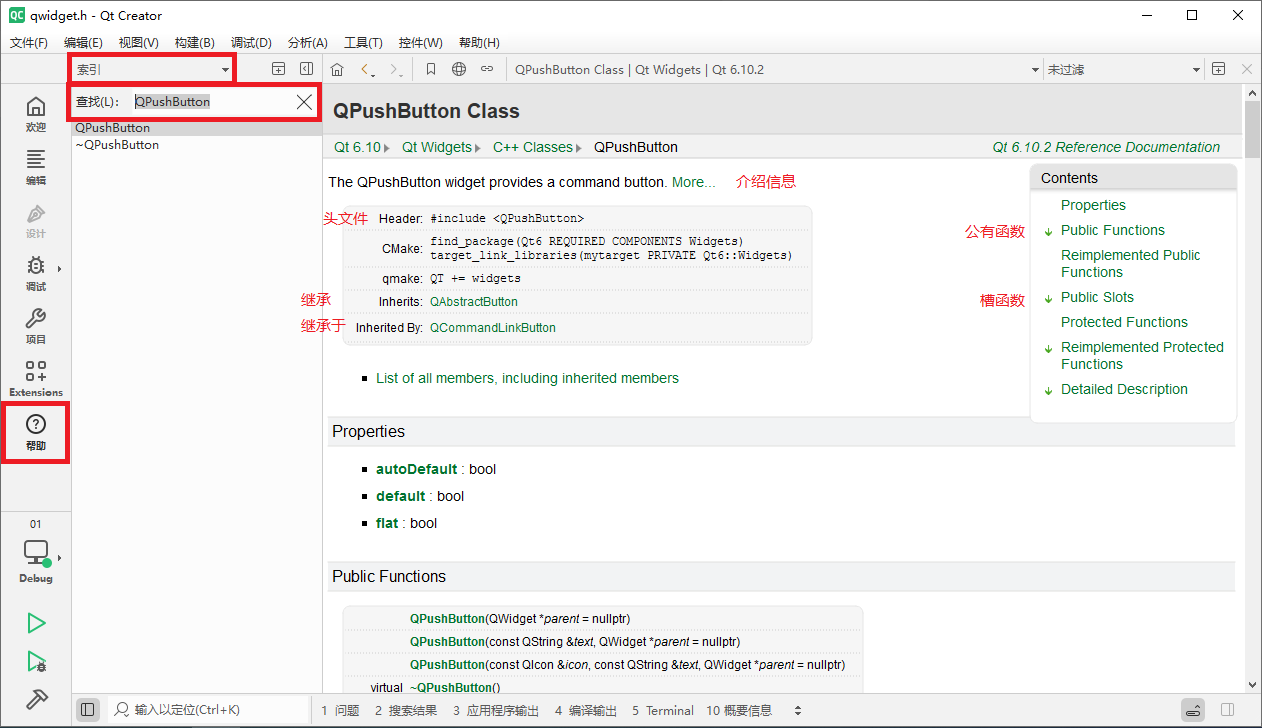Screen dimensions: 1262x728
Task: Open the online documentation globe icon
Action: (x=459, y=69)
